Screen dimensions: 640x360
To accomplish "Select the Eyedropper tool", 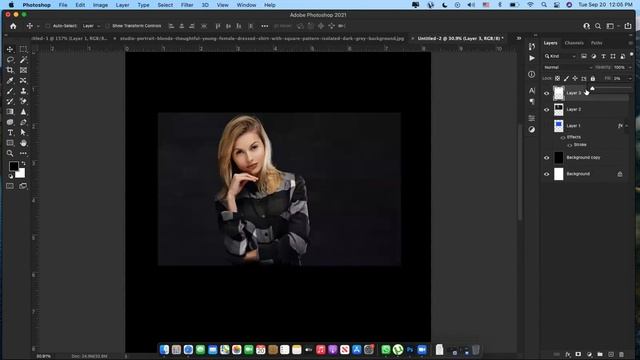I will 10,80.
